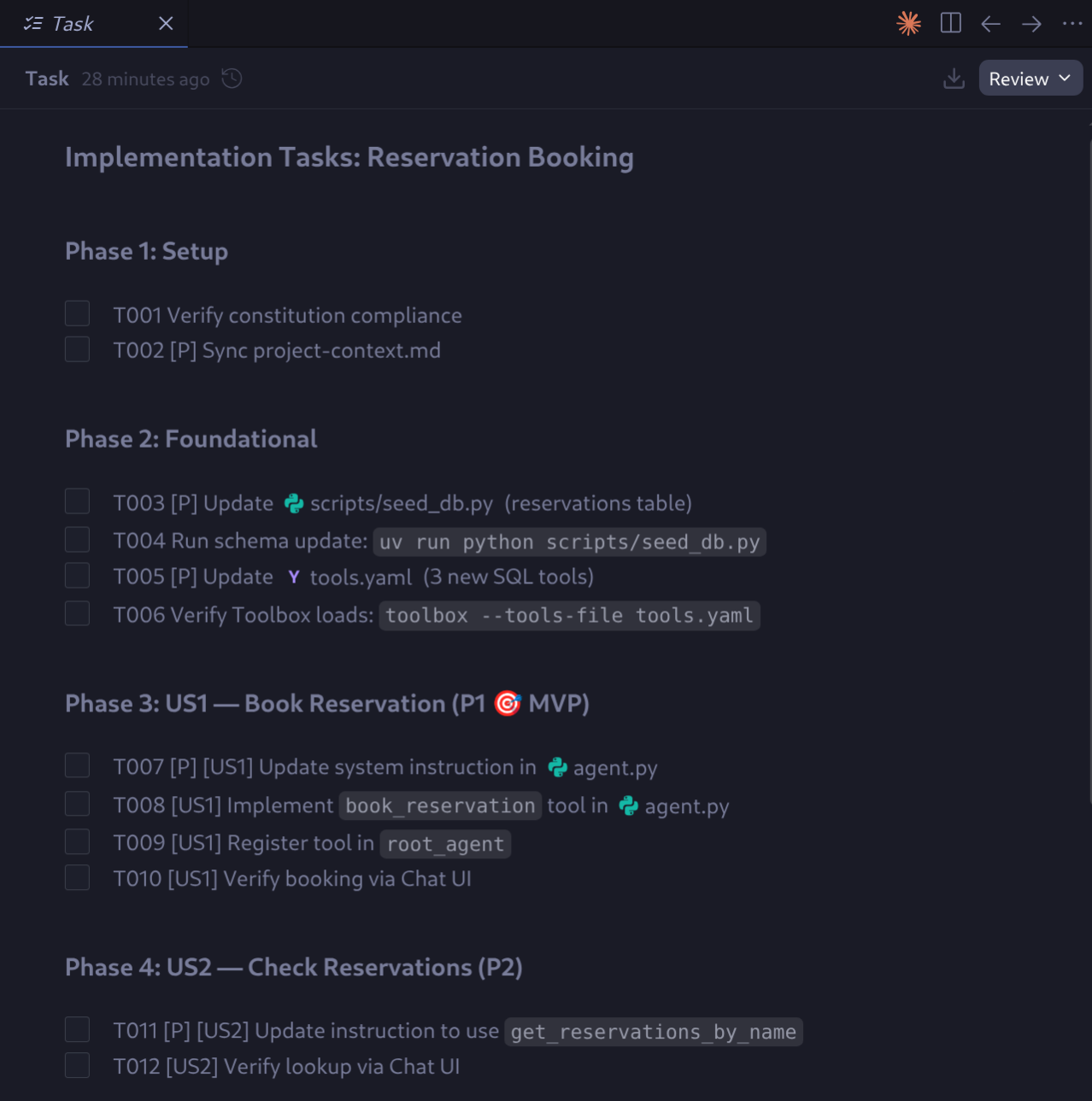Navigate back using the left arrow icon
This screenshot has height=1101, width=1092.
pos(990,23)
